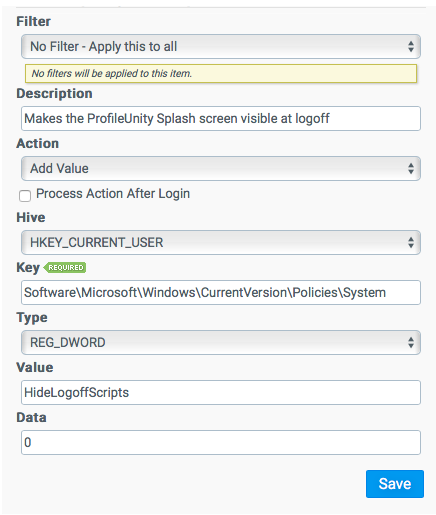Focus the Key registry path field
Viewport: 436px width, 515px height.
pos(221,293)
